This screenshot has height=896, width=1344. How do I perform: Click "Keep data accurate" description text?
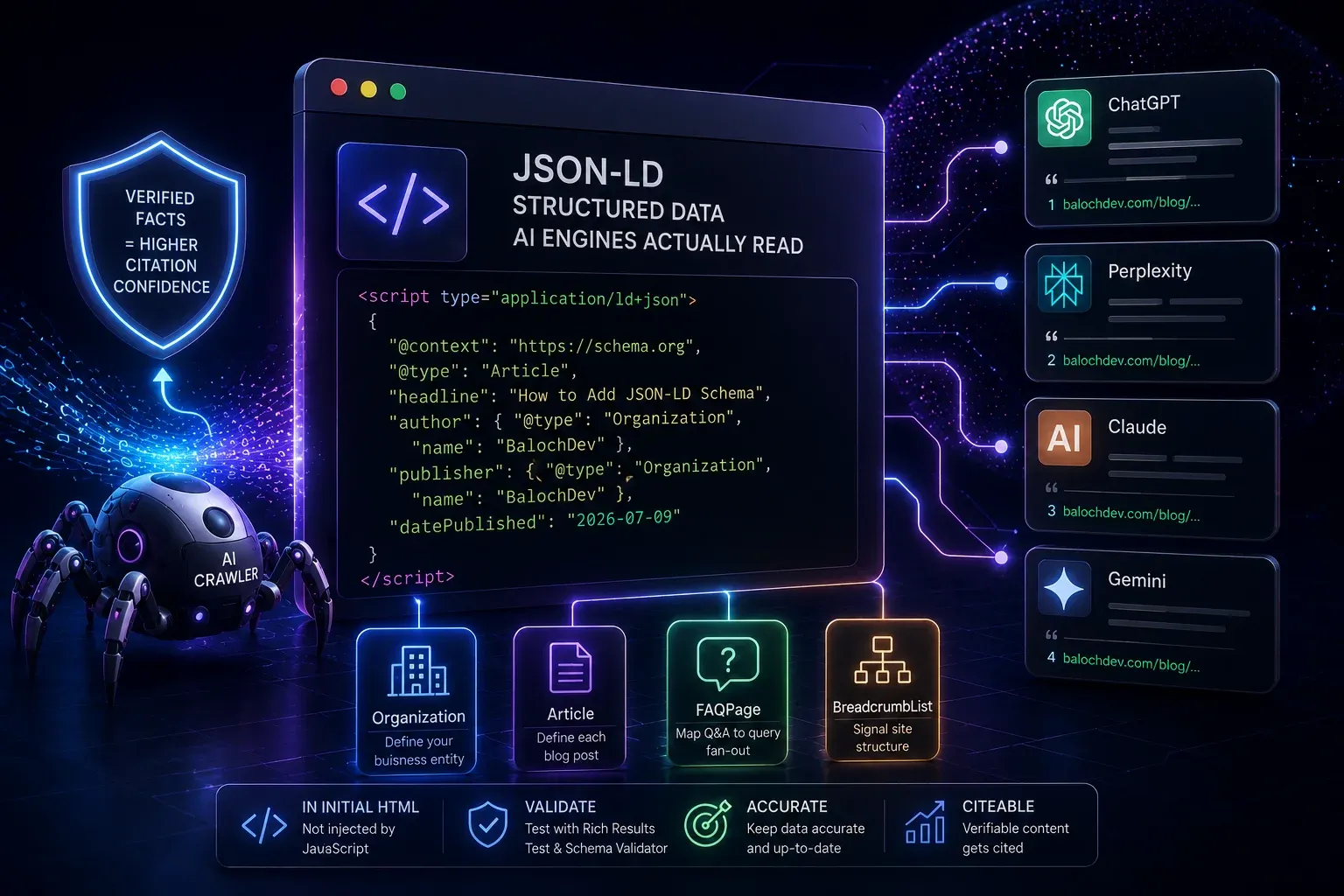[805, 829]
